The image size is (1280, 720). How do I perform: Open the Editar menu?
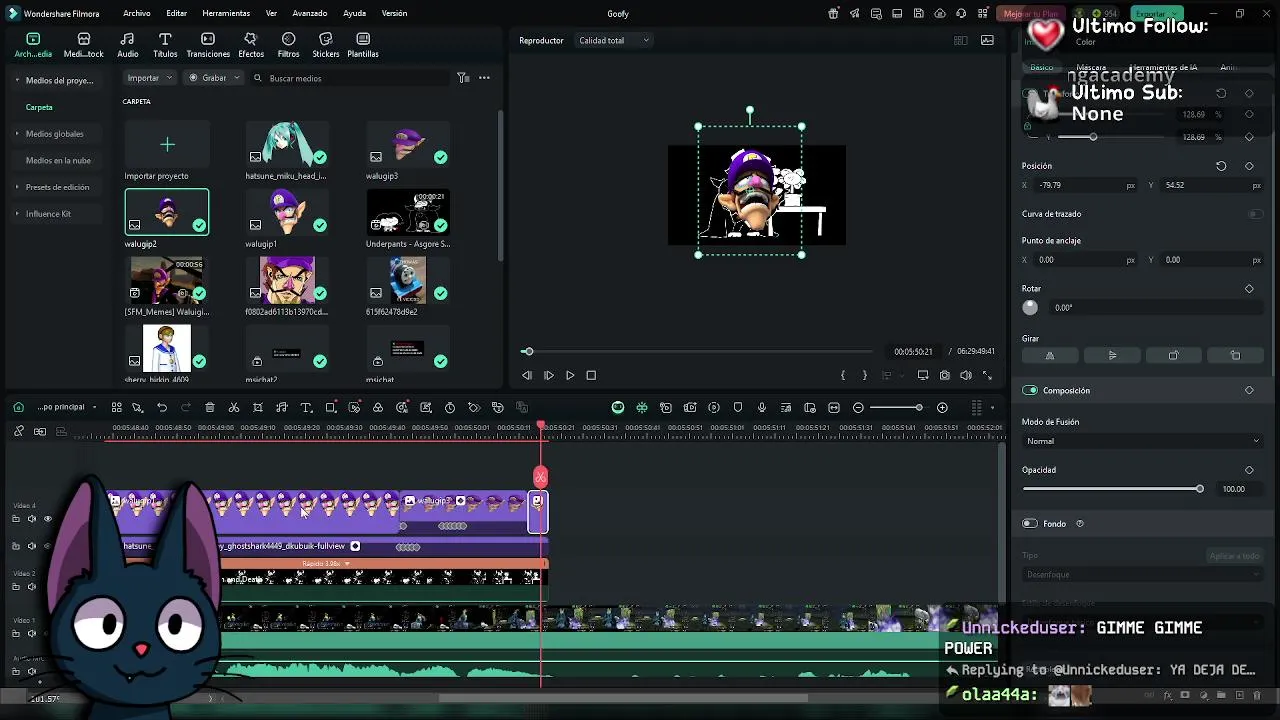177,14
